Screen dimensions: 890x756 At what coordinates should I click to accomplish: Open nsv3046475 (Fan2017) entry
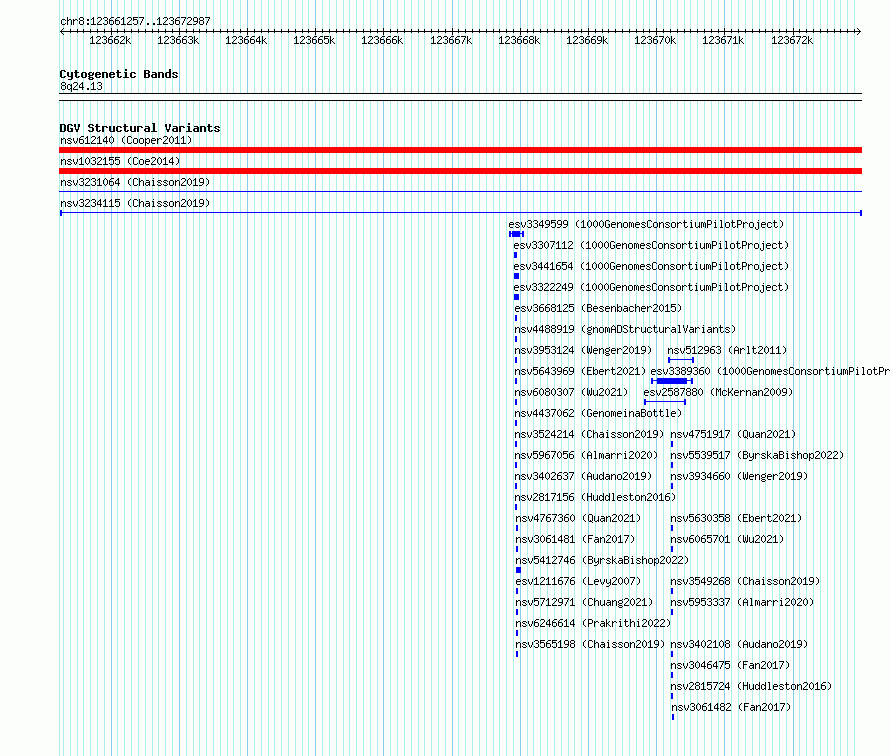731,665
